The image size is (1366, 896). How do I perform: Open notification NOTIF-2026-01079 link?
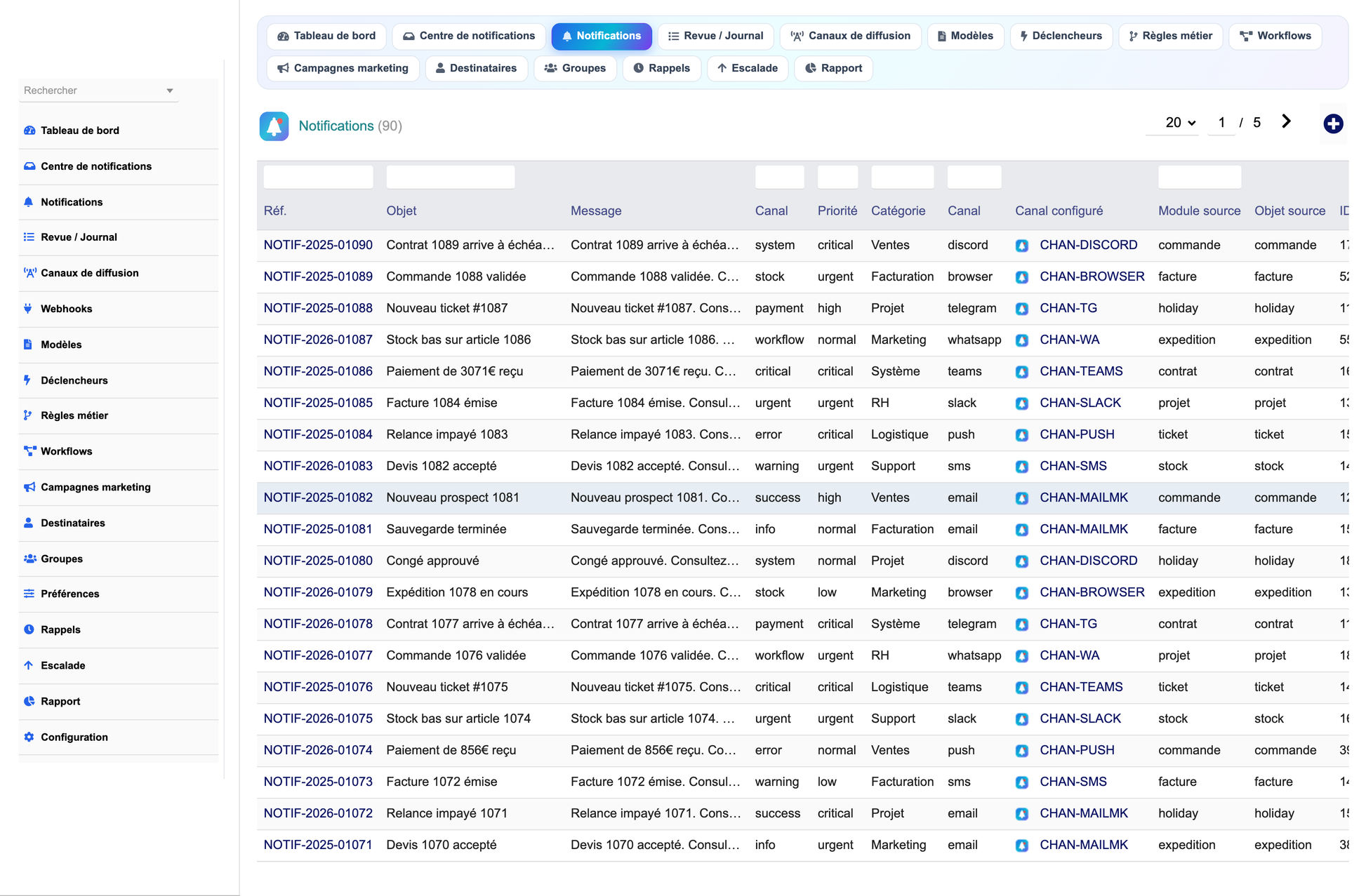click(318, 592)
